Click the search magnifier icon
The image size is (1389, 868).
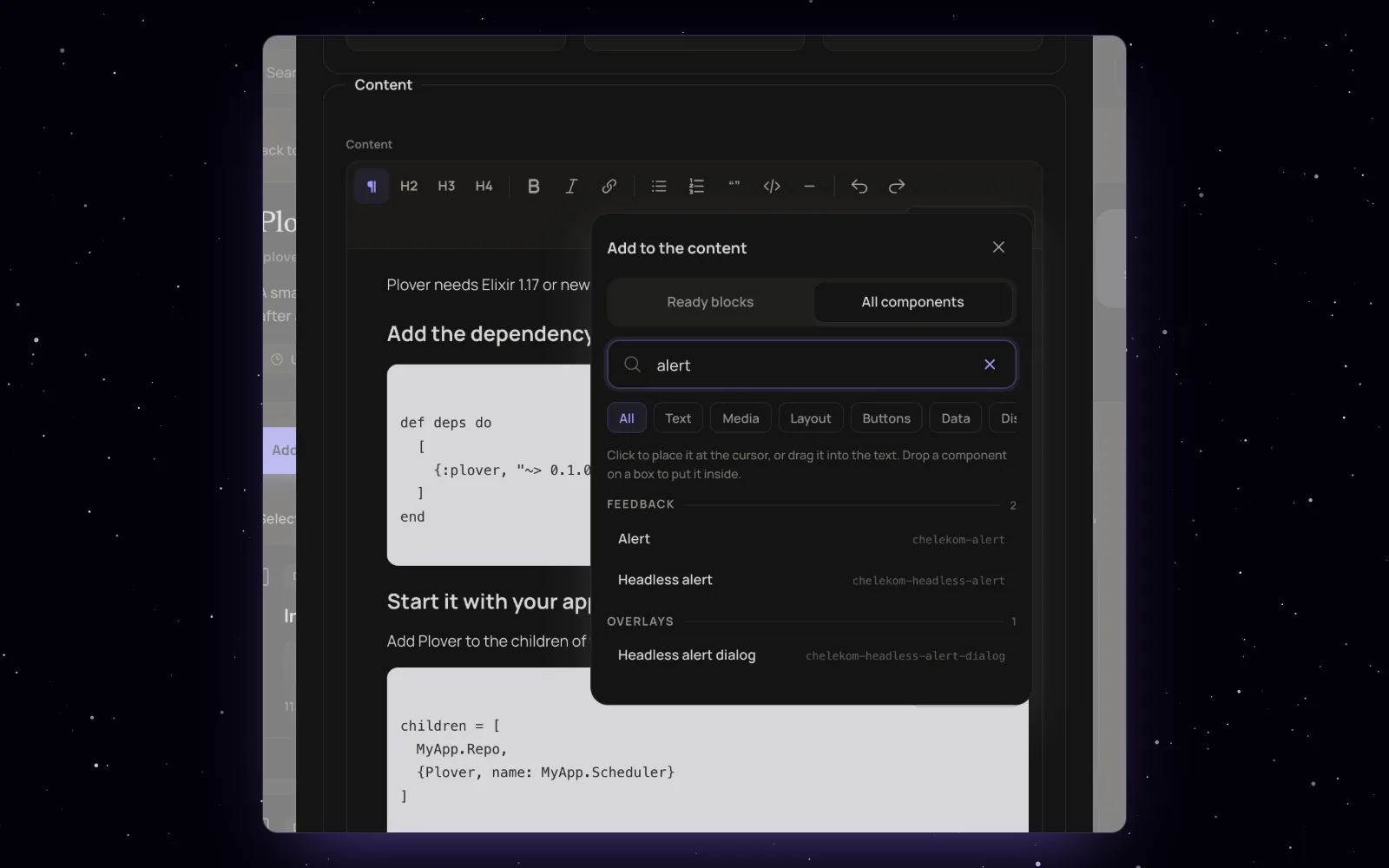coord(633,365)
